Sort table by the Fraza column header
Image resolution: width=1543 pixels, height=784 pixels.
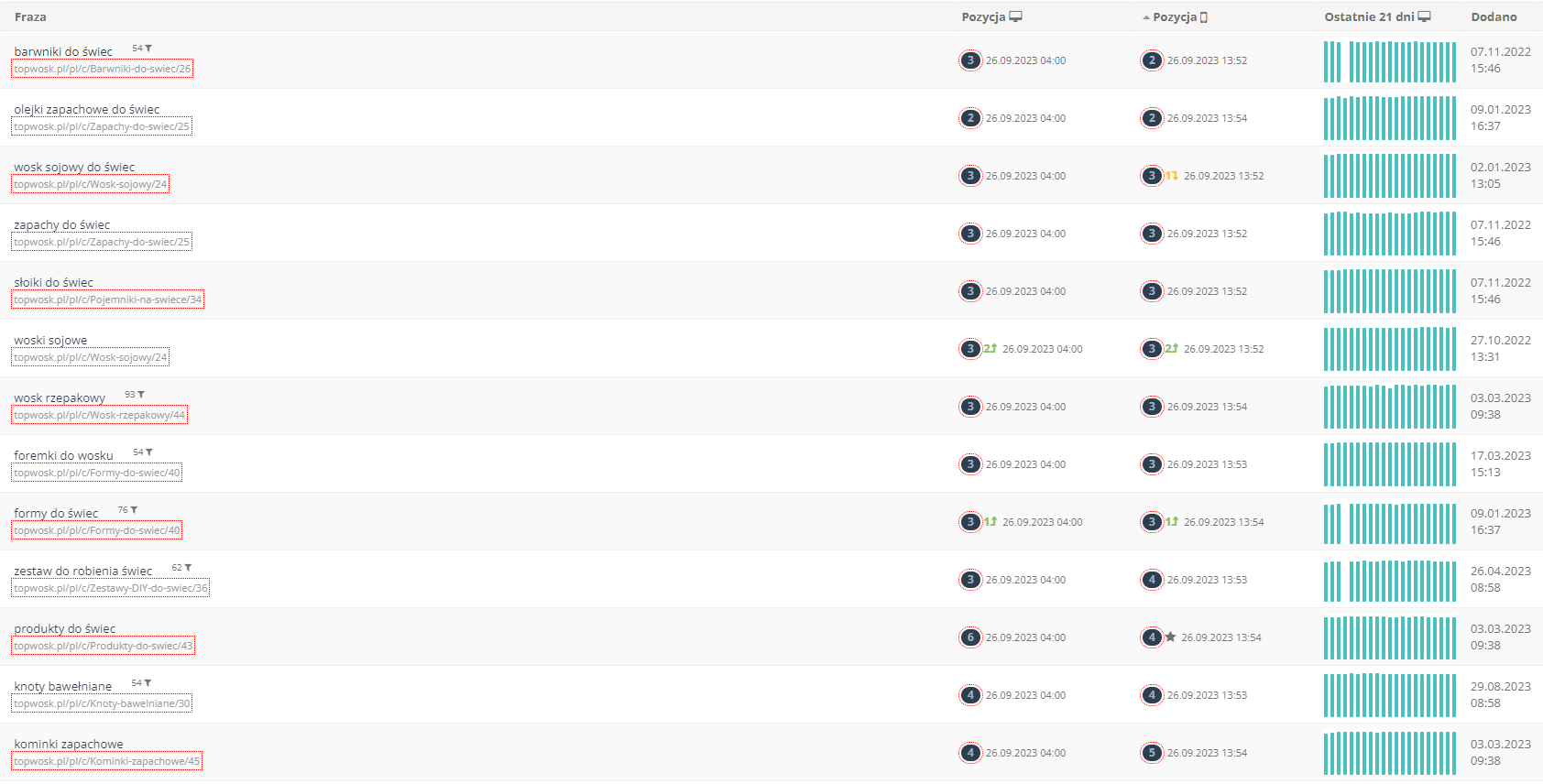tap(30, 16)
